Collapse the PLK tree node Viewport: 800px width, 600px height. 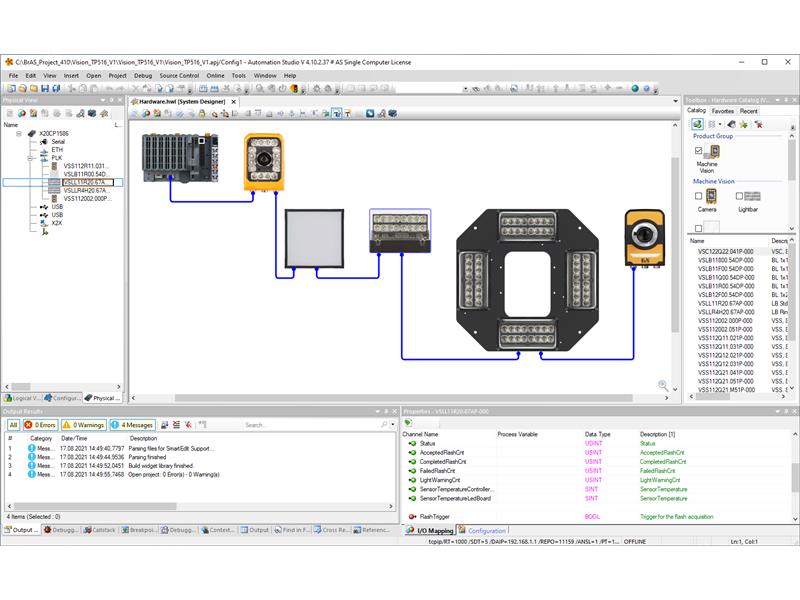[30, 158]
